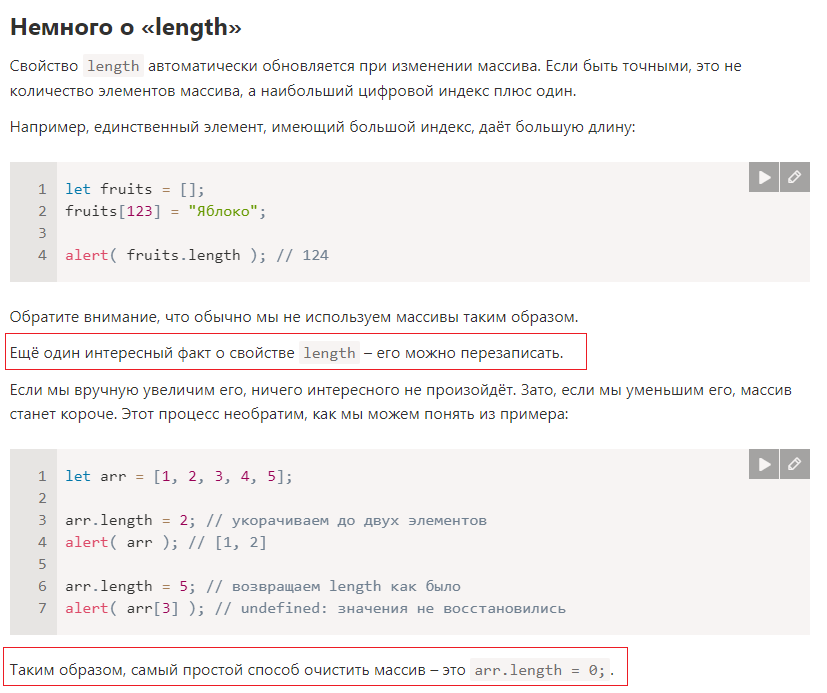Screen dimensions: 827x693
Task: Click comment 'укорачиваем до двух элементов'
Action: click(359, 521)
